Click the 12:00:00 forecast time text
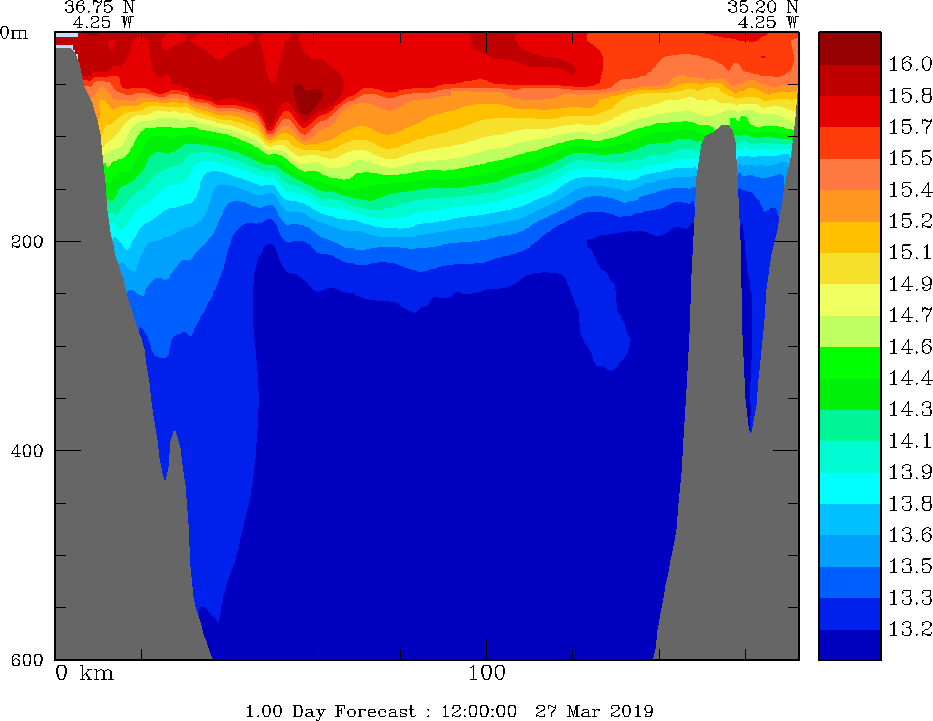This screenshot has height=721, width=933. pyautogui.click(x=478, y=711)
